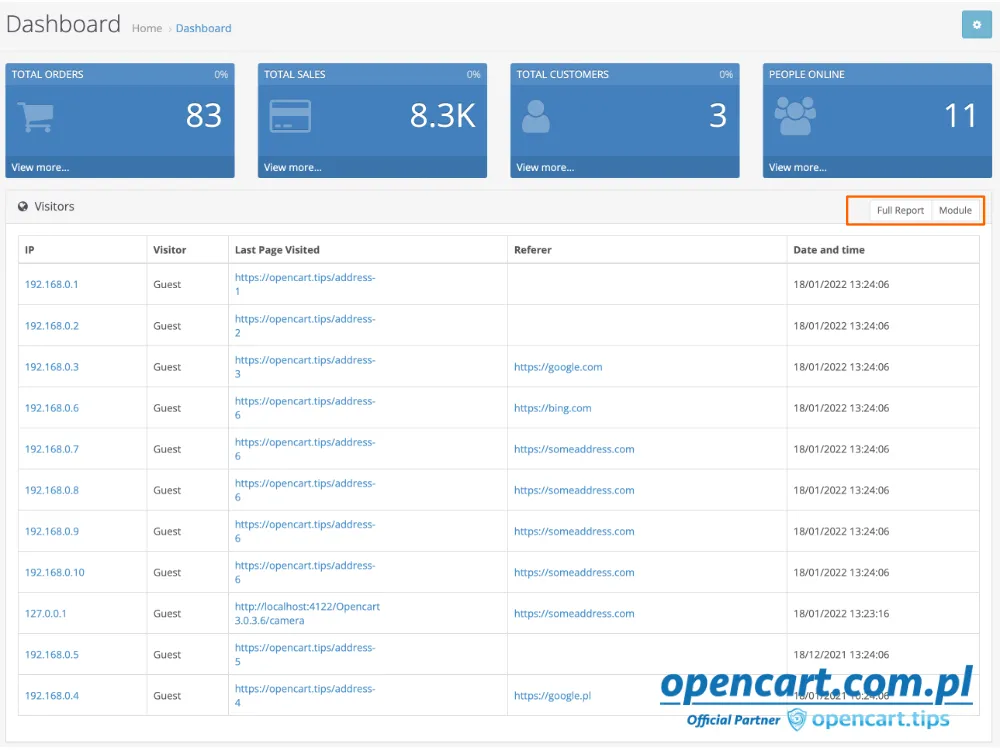
Task: Open View more under Total Orders
Action: pyautogui.click(x=40, y=167)
